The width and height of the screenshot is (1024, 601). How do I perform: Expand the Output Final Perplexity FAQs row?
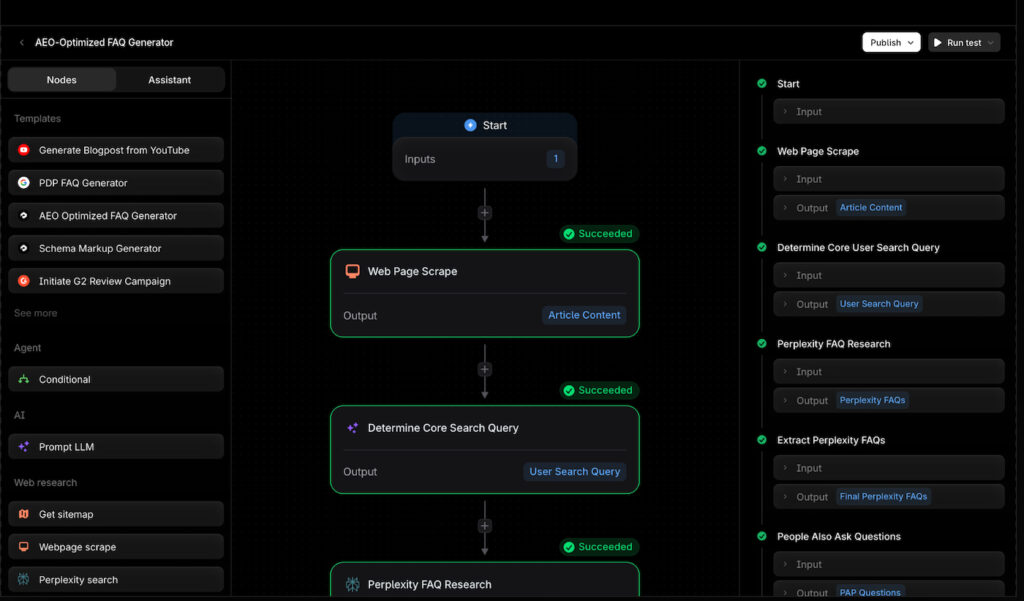(889, 496)
